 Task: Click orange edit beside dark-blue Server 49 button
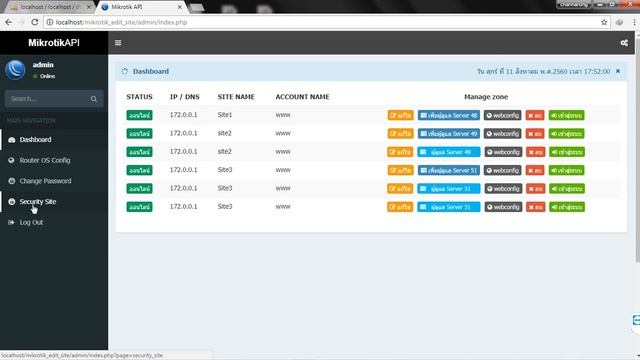[400, 134]
